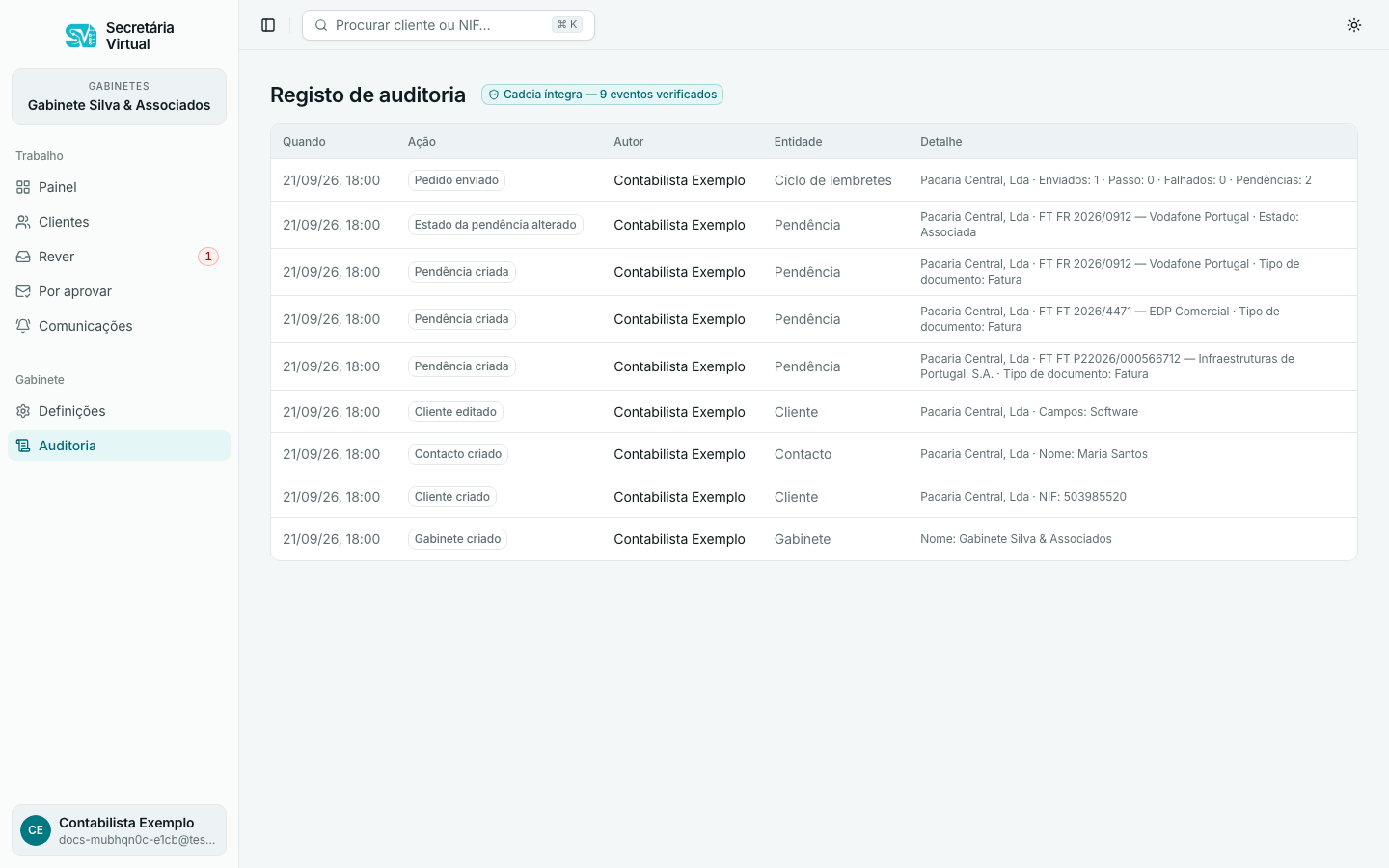
Task: Click the Definições gear icon
Action: 23,411
